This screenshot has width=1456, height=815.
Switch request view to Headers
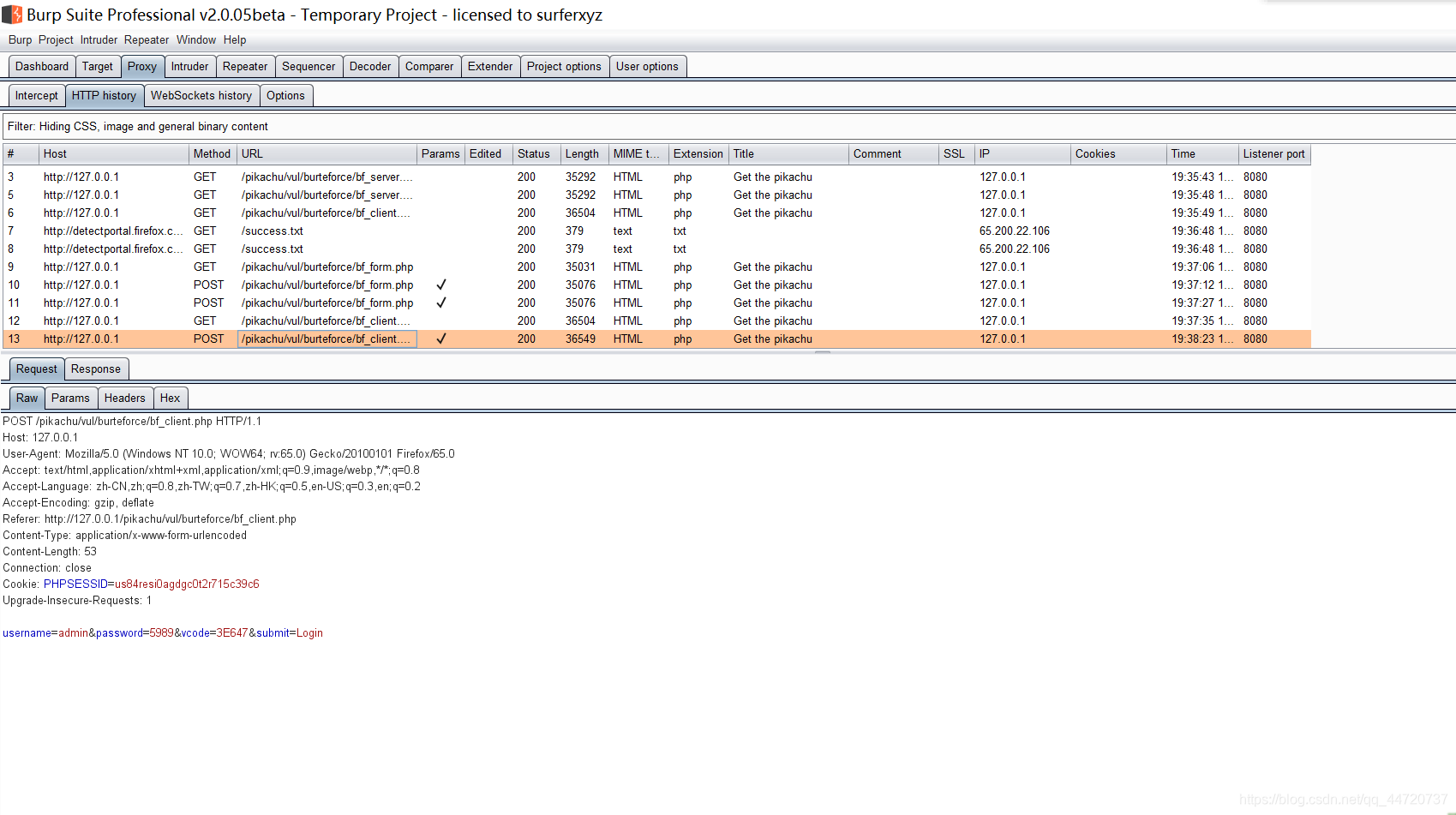point(125,398)
